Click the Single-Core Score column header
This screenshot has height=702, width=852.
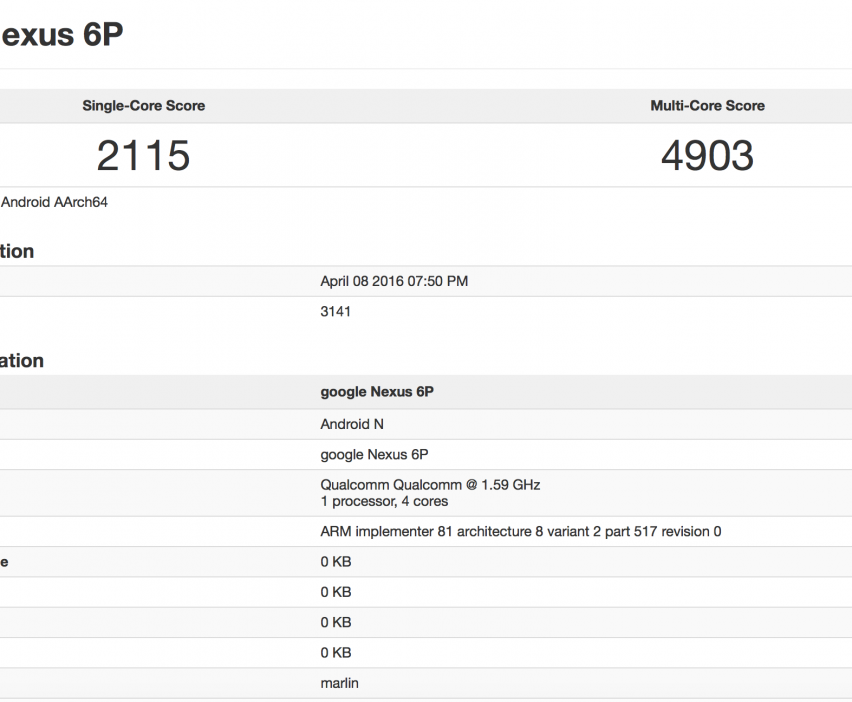tap(143, 106)
